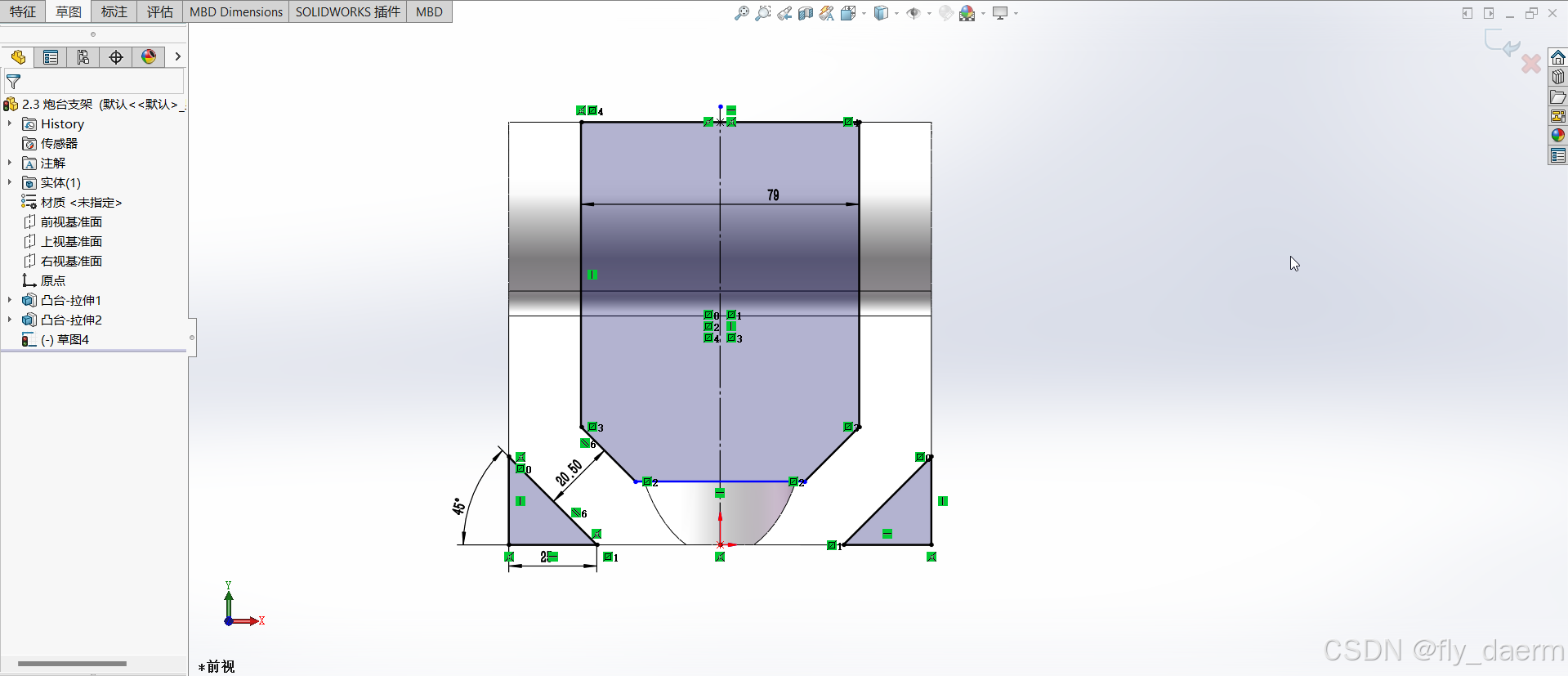
Task: Open the Dynamic Annotation Views icon
Action: pyautogui.click(x=827, y=13)
